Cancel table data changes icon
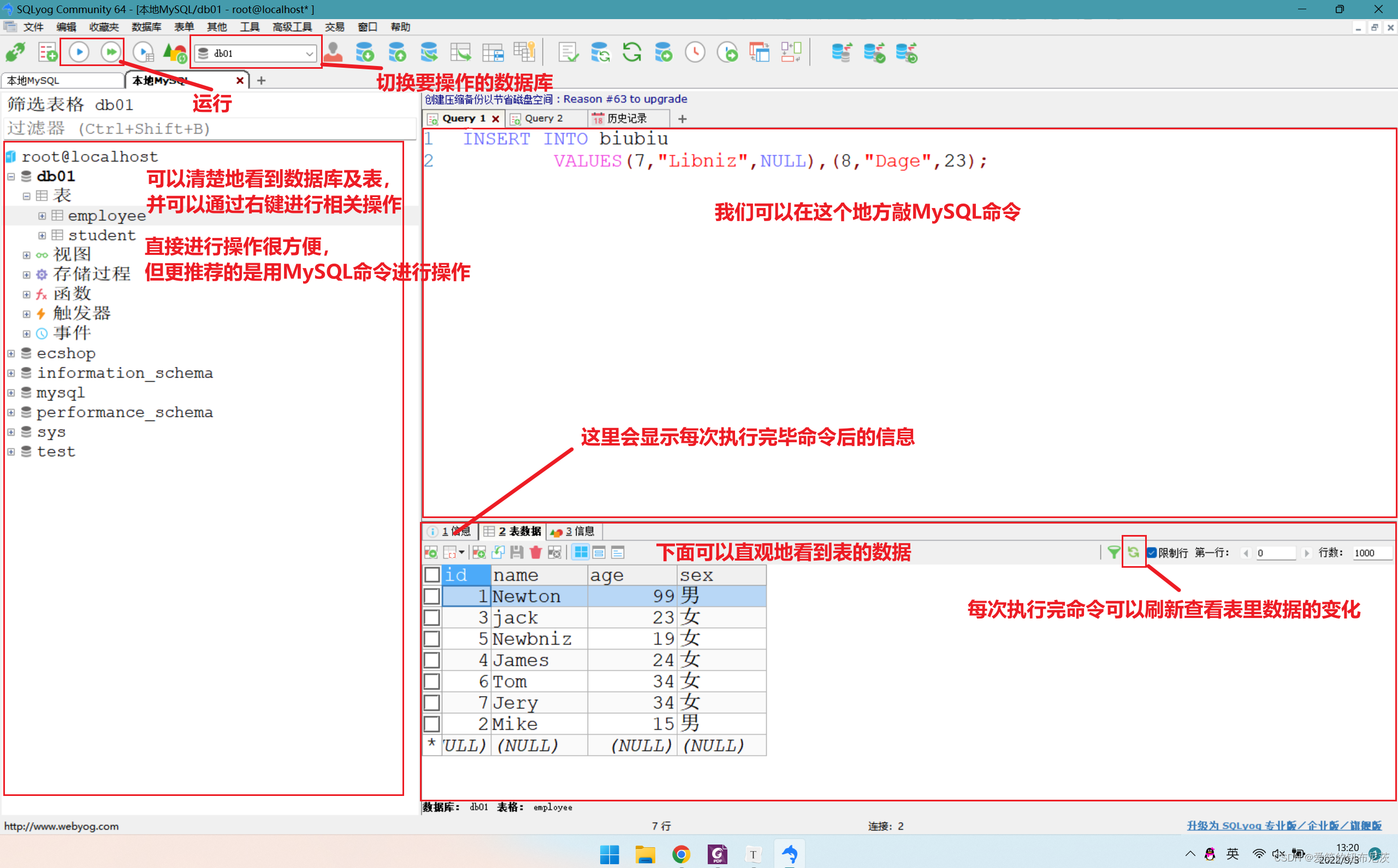The width and height of the screenshot is (1398, 868). pyautogui.click(x=555, y=553)
